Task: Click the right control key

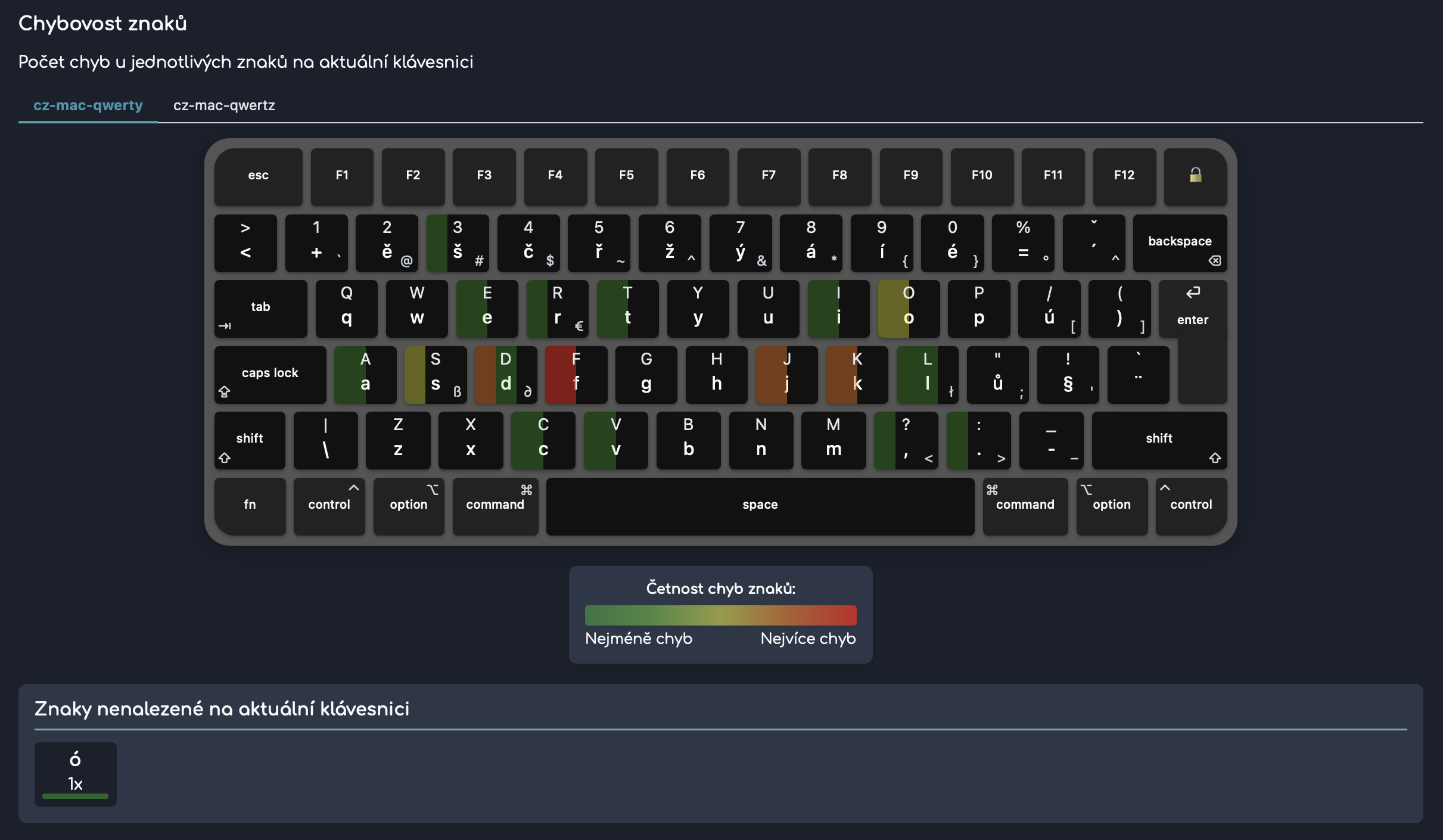Action: click(x=1190, y=505)
